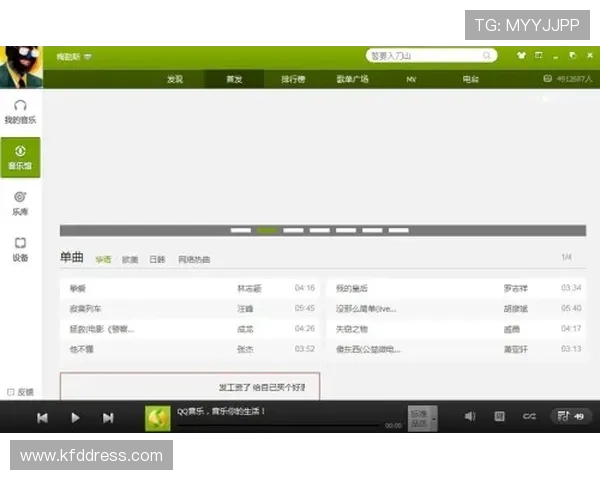Select the song row by 成龙
This screenshot has width=600, height=480.
click(190, 329)
